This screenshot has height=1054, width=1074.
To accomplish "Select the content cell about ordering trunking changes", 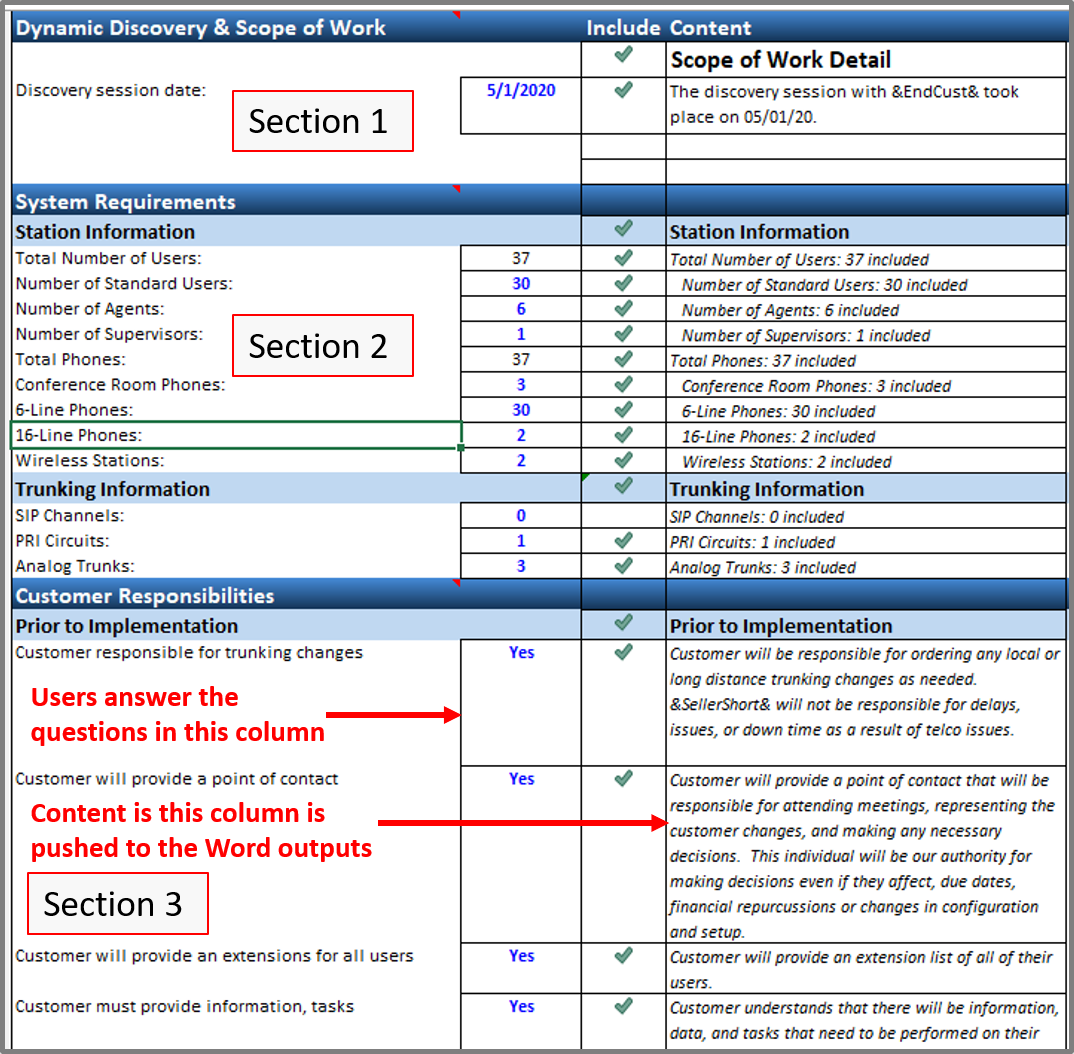I will (866, 703).
